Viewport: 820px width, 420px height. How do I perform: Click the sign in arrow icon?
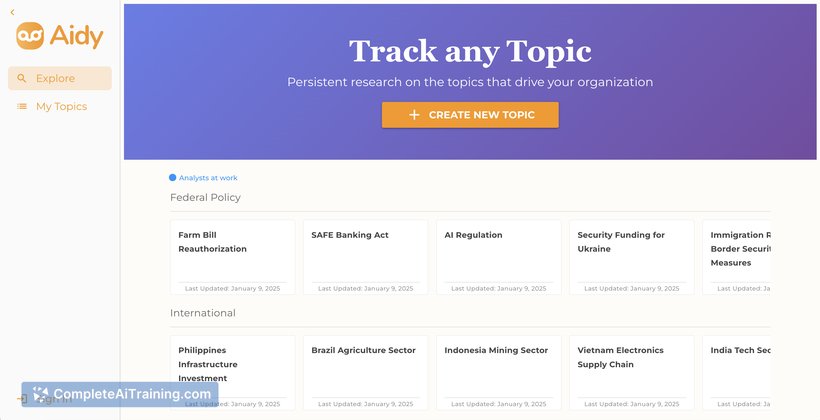click(22, 399)
